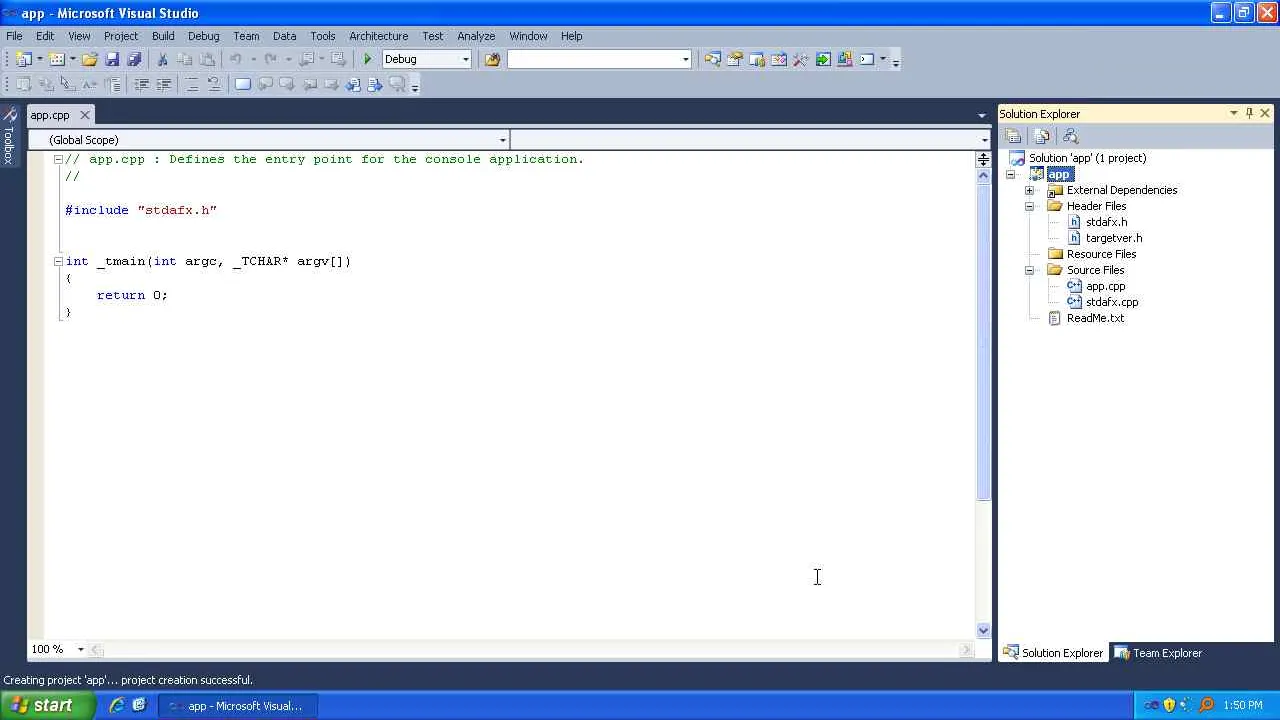Screen dimensions: 1280x720
Task: Close the app.cpp editor tab
Action: 85,115
